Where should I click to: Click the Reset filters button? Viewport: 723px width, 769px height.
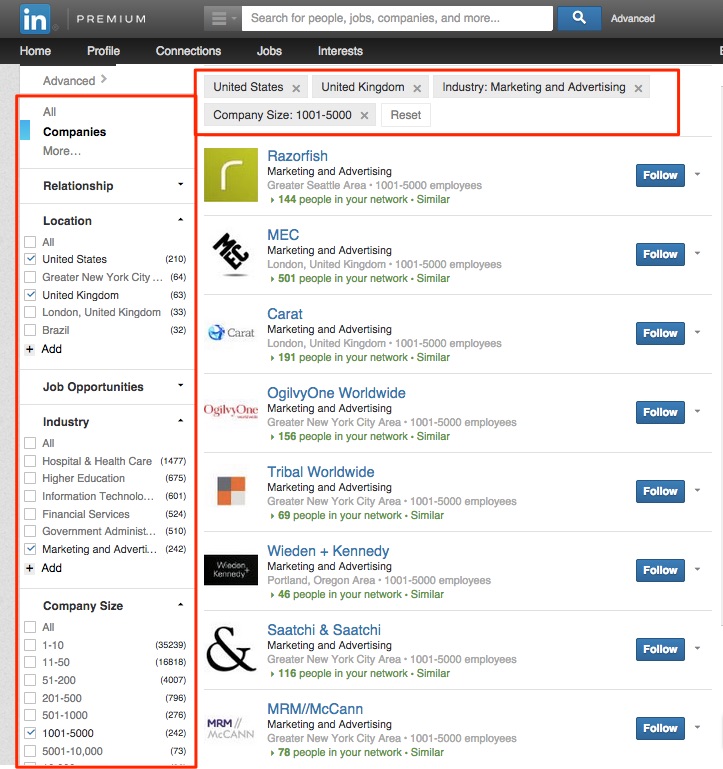(x=406, y=115)
